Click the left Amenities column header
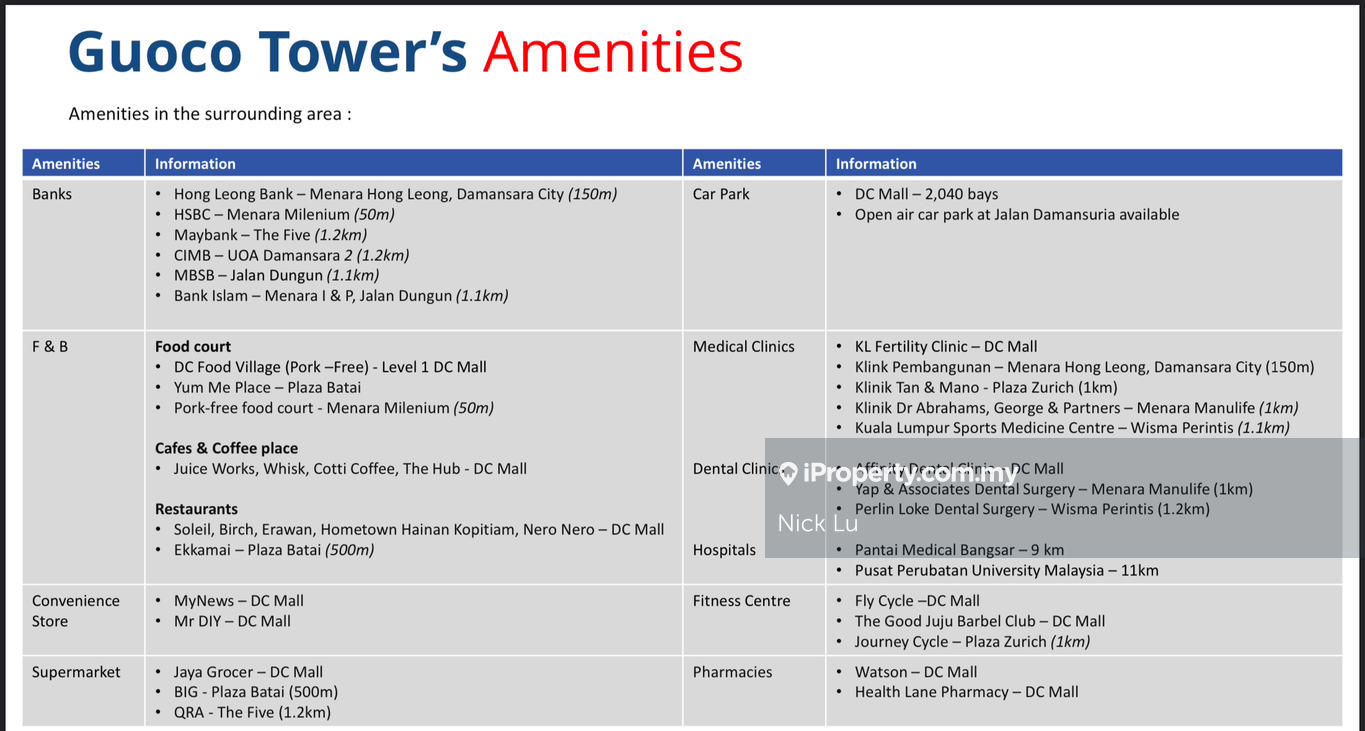The width and height of the screenshot is (1365, 731). click(66, 164)
